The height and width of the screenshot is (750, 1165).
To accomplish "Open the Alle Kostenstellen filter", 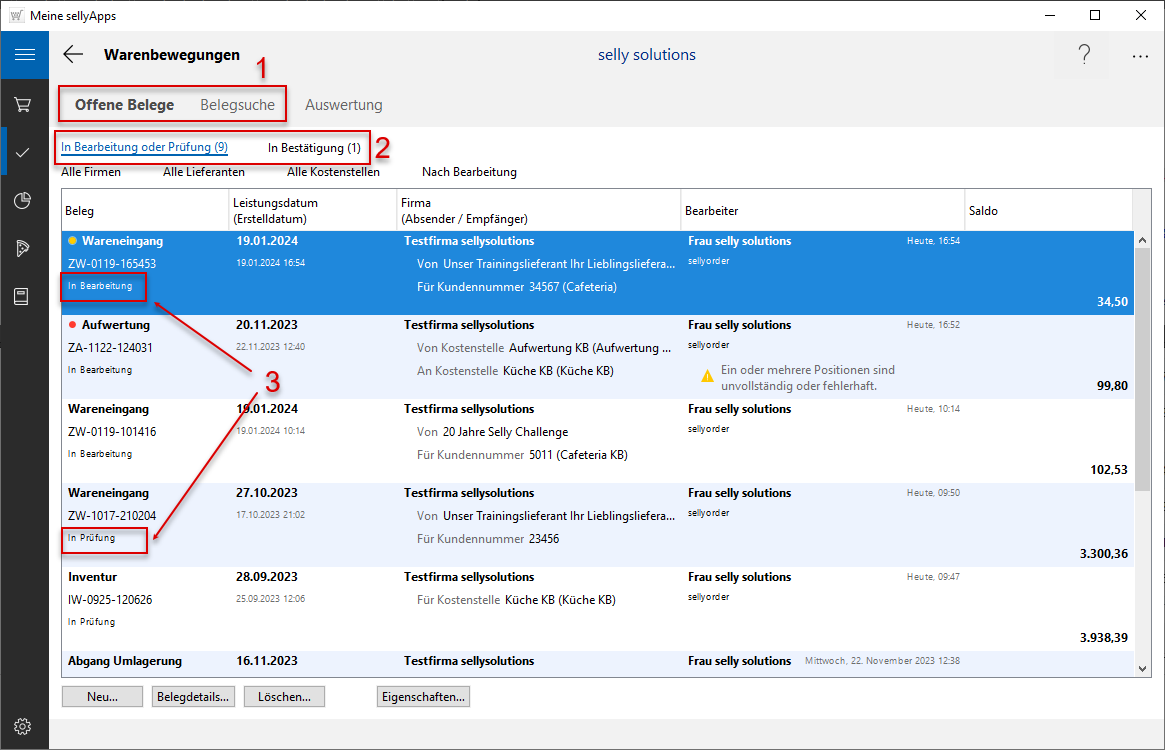I will [333, 172].
